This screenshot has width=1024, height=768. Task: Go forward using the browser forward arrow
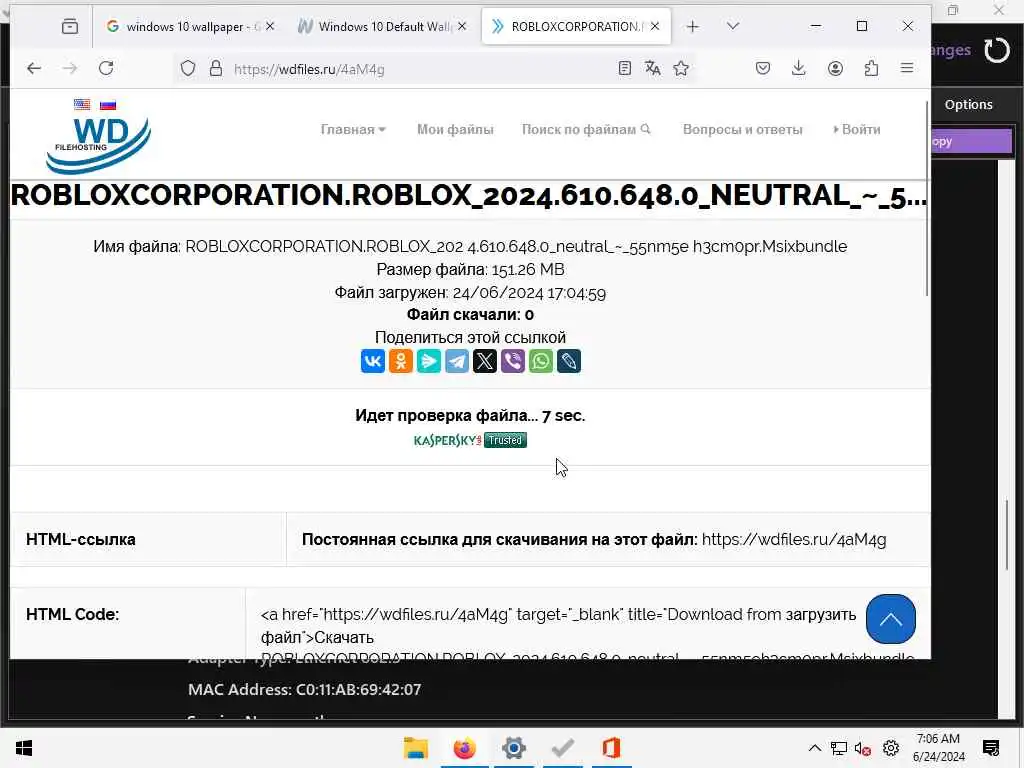pos(70,68)
